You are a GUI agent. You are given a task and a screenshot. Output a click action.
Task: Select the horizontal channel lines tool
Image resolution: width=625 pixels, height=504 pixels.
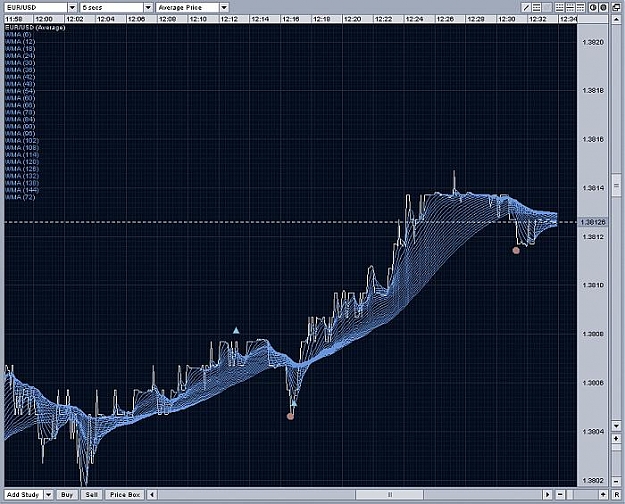pyautogui.click(x=537, y=8)
